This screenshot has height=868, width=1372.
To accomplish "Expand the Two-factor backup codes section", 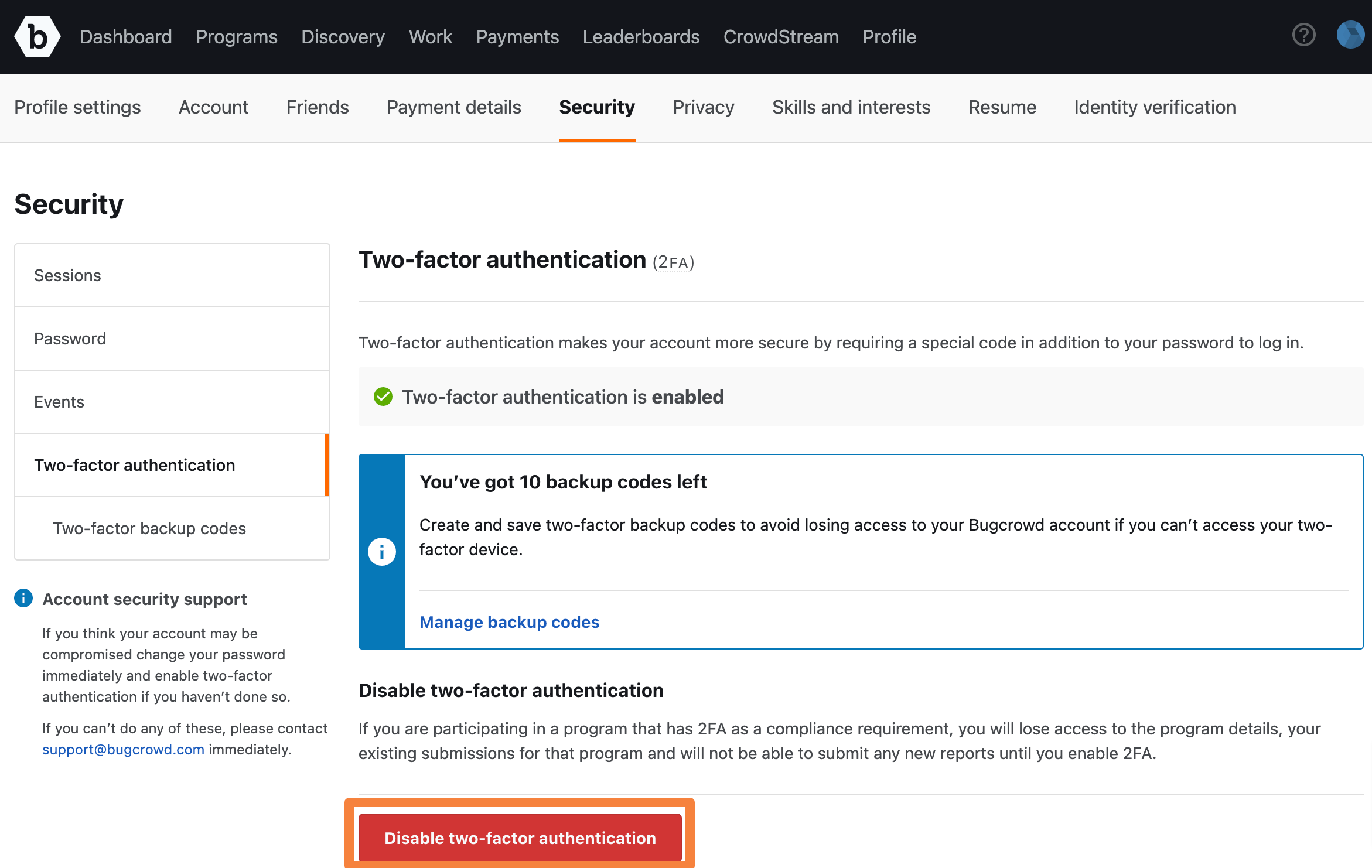I will point(149,527).
